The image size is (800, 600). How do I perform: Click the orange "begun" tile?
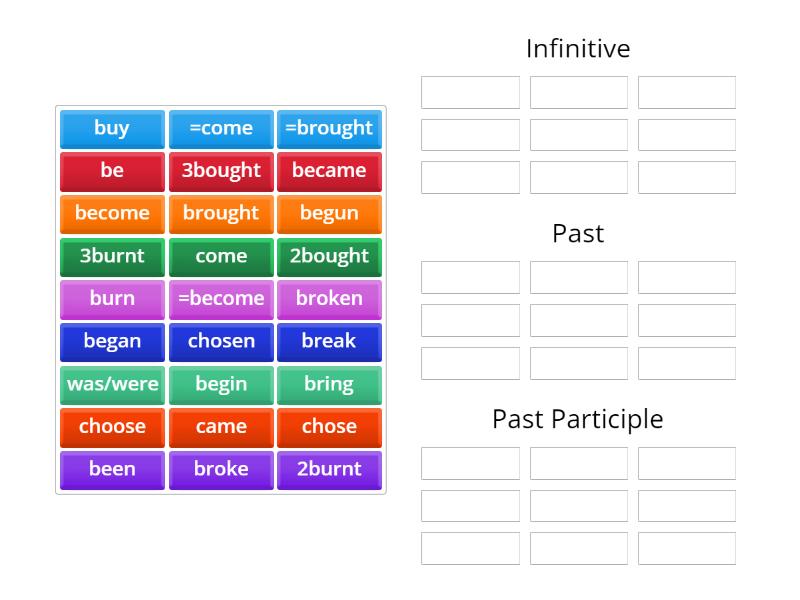[x=329, y=213]
